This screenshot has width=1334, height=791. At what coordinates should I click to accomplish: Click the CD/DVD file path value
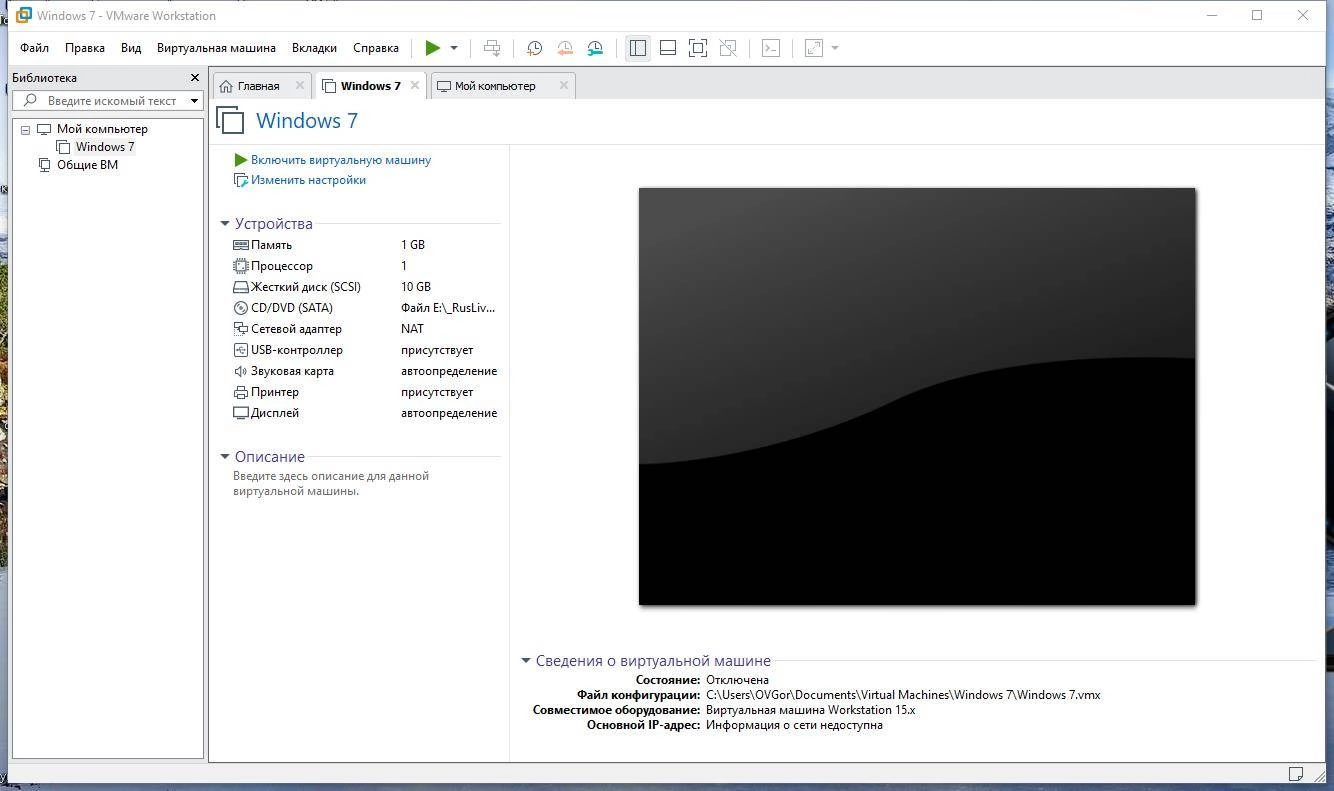click(x=448, y=308)
